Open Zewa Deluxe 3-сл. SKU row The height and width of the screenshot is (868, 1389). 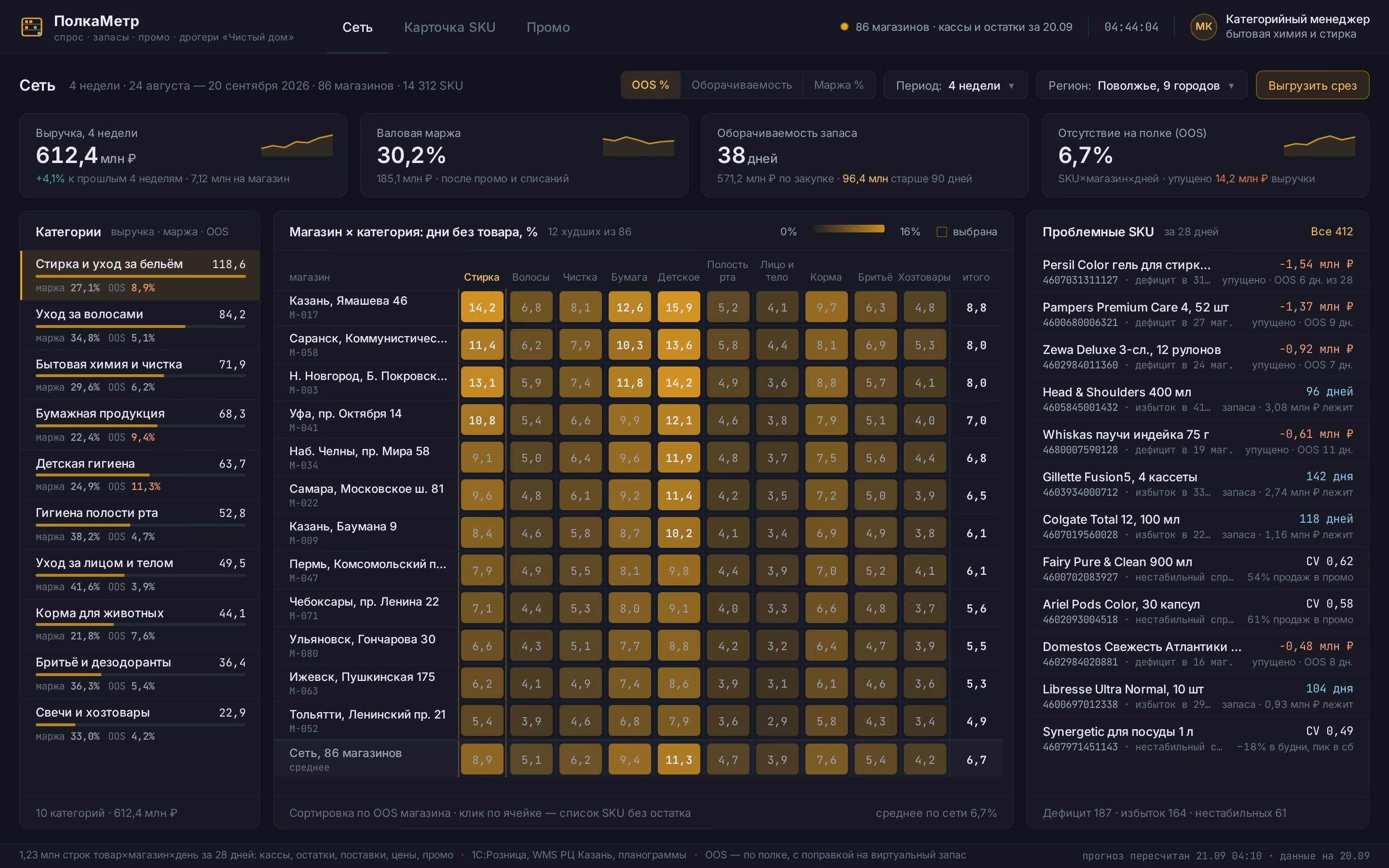(1198, 356)
